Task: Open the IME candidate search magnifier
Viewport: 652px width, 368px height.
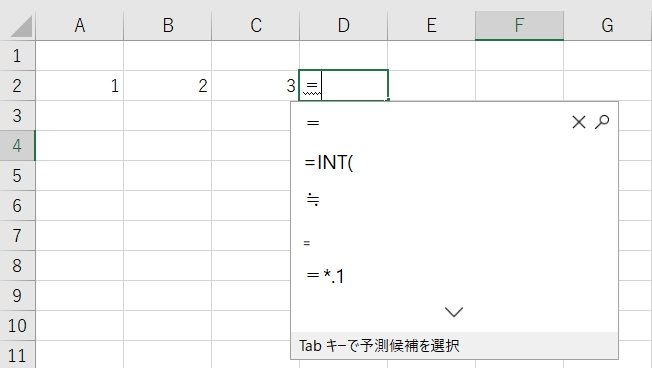Action: (602, 122)
